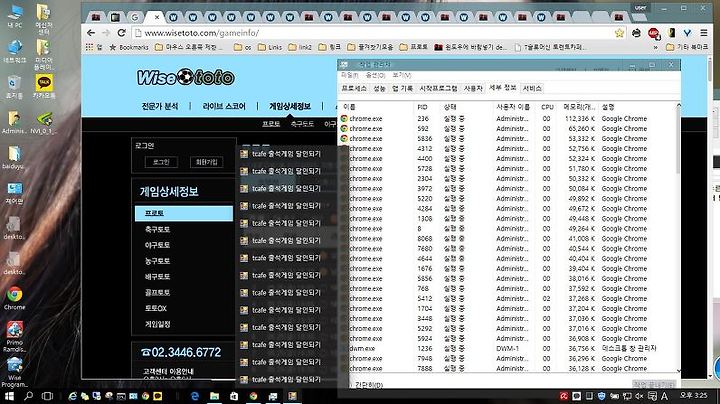The height and width of the screenshot is (404, 720).
Task: Sort processes by the '메모리' column header
Action: coord(579,107)
